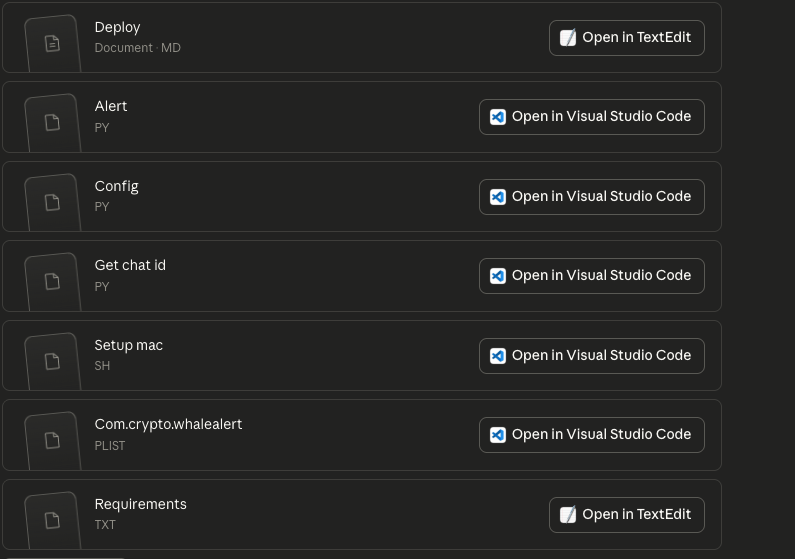The image size is (795, 559).
Task: Click the Setup mac SH file icon
Action: coord(52,361)
